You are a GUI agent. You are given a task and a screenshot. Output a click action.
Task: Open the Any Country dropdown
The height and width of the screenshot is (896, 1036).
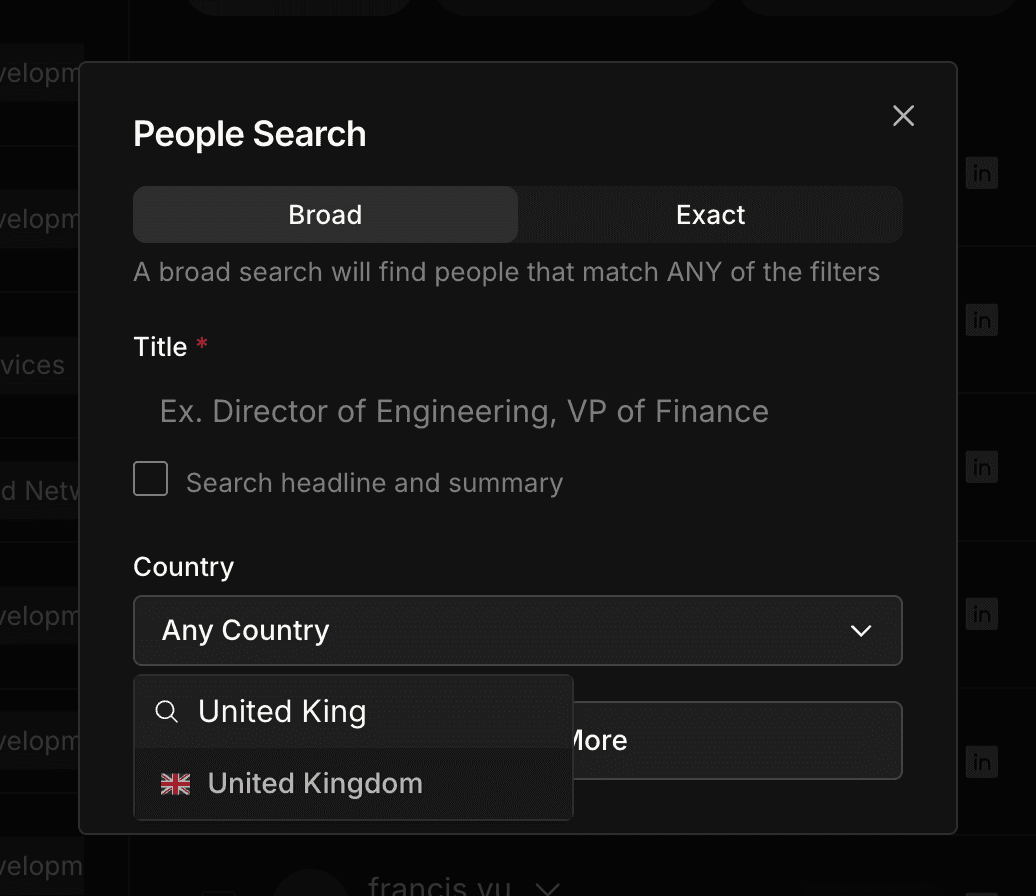click(x=517, y=631)
